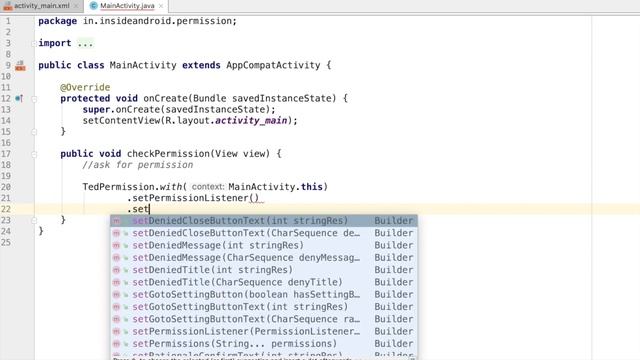Select setDeniedCloseButtonText(int stringRes) suggestion

click(264, 221)
